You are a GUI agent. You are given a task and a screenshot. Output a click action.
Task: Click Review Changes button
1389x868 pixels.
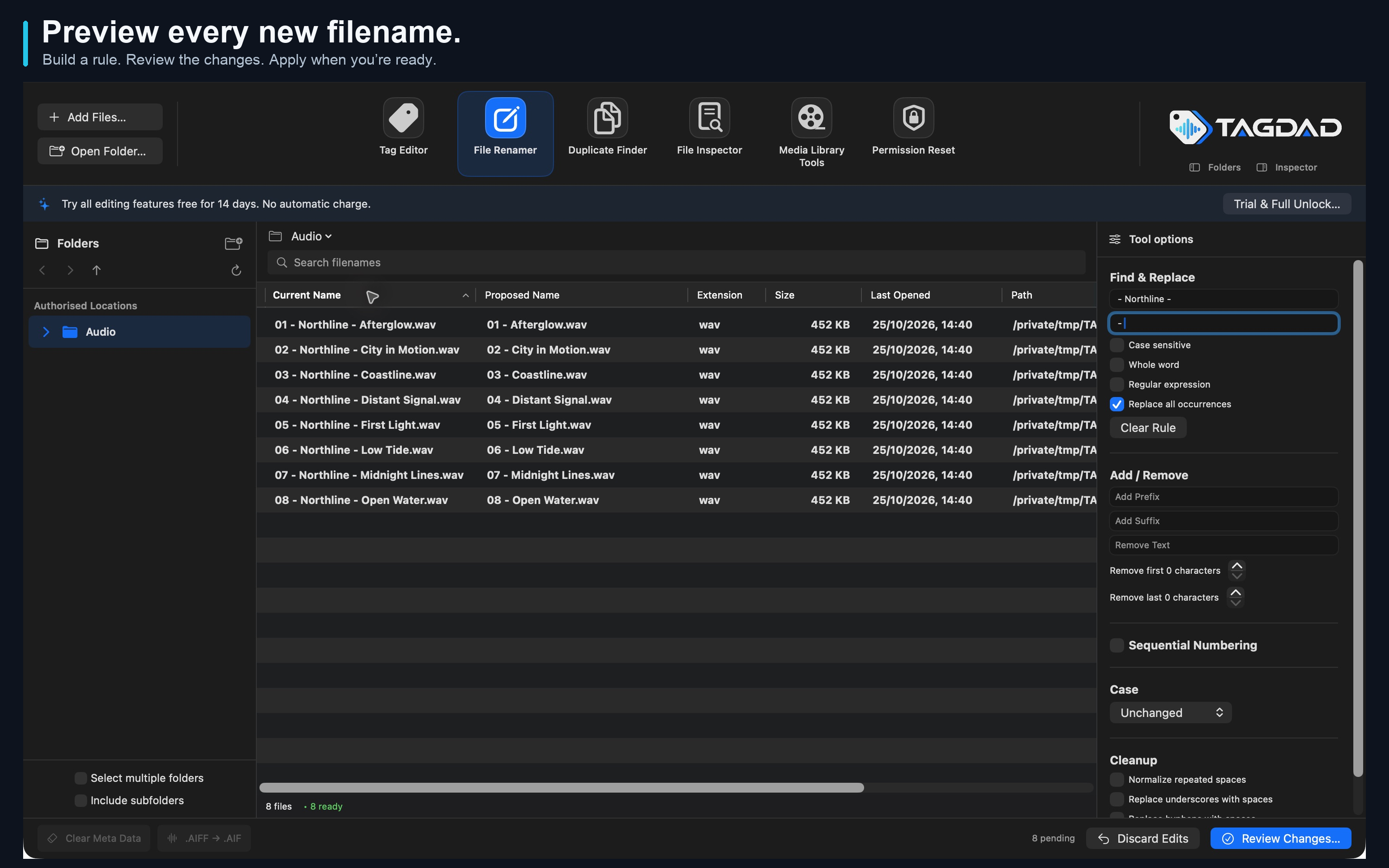1280,838
